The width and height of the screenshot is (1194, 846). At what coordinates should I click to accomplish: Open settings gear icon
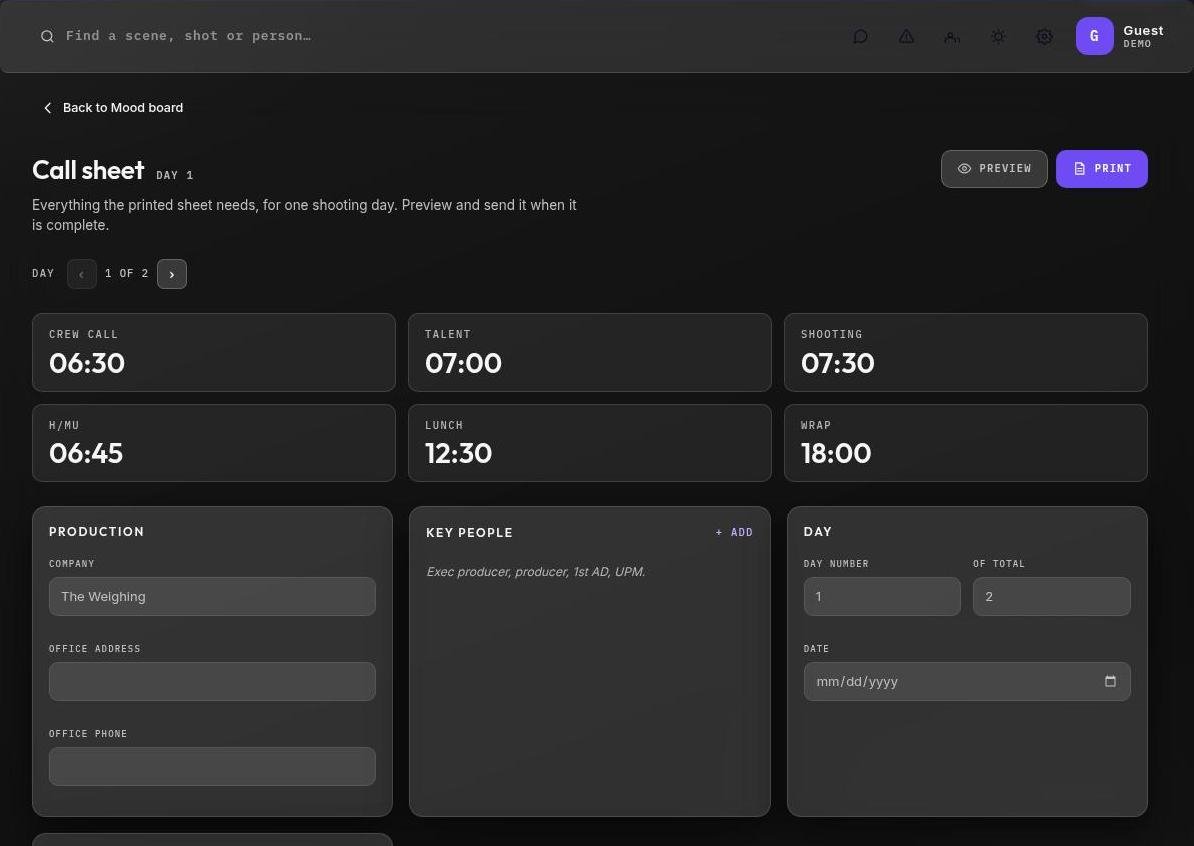tap(1045, 37)
